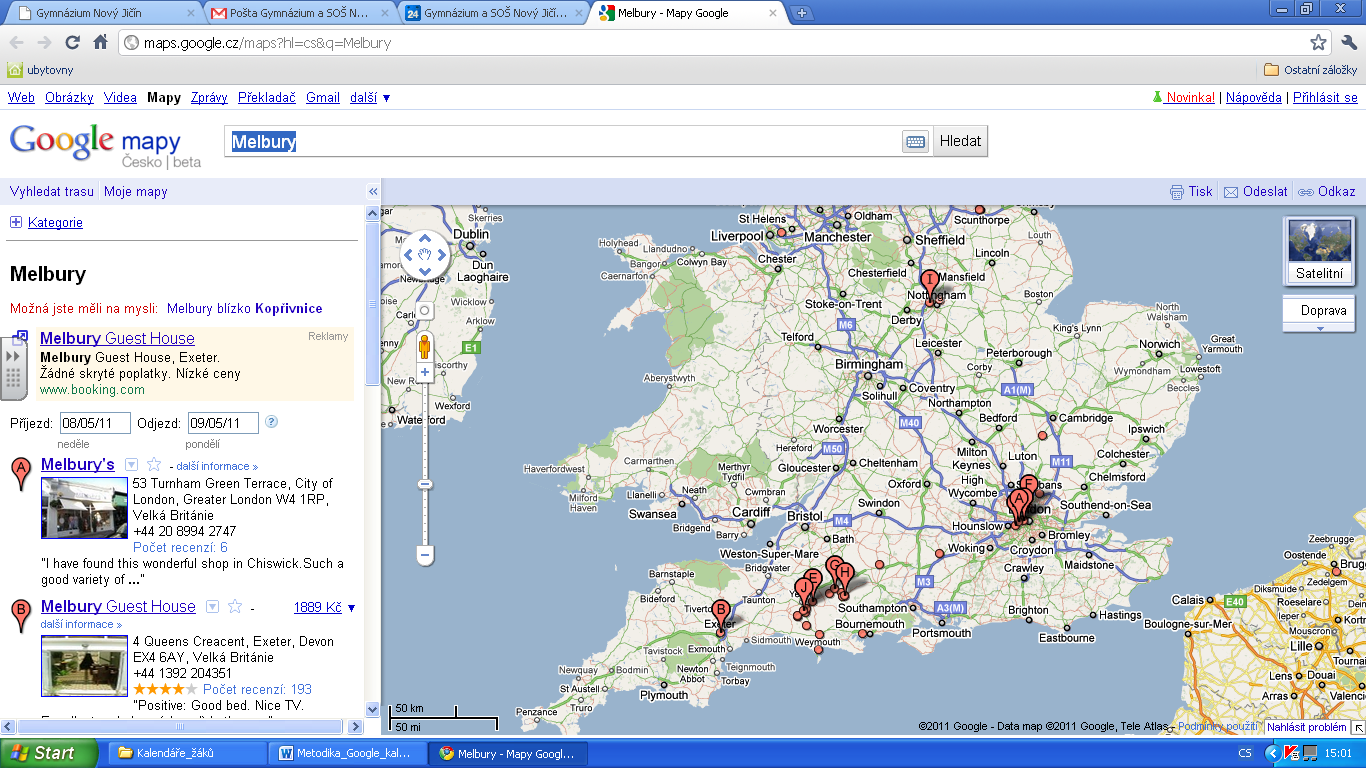Open new tab with plus button

coord(803,14)
